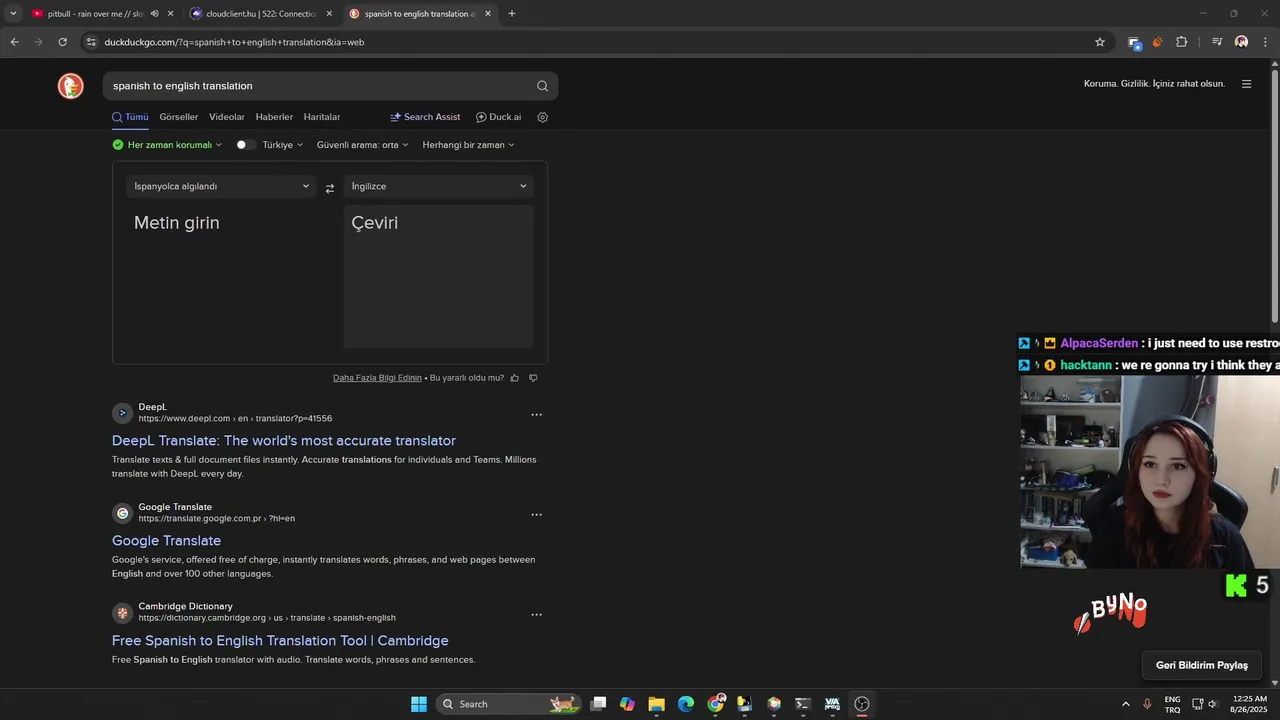
Task: Click Geri Bildirim Paylaş button
Action: coord(1202,665)
